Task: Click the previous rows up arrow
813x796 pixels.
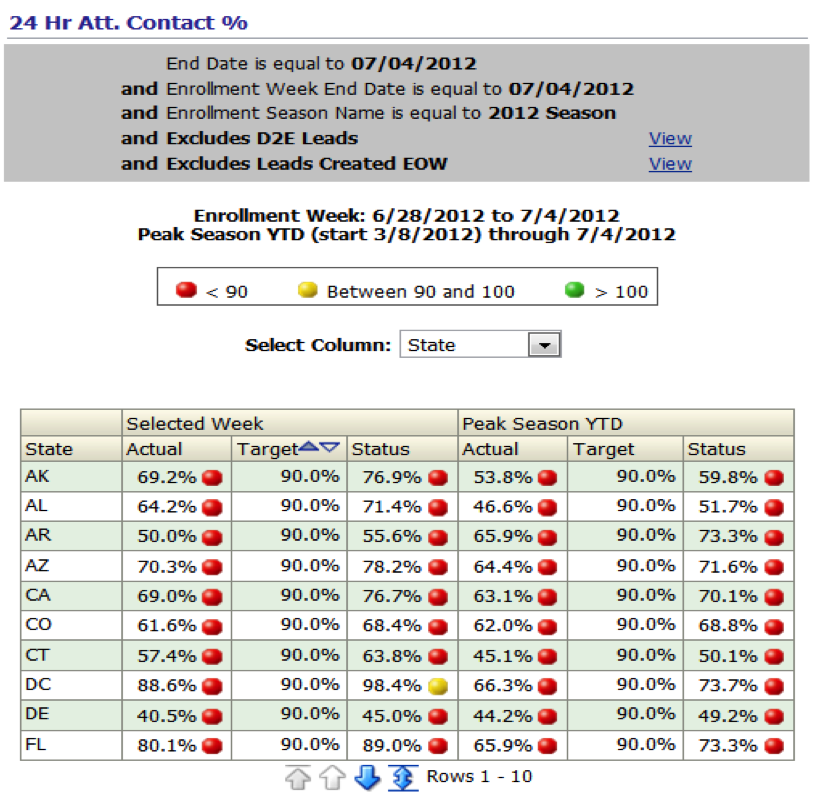Action: (333, 777)
